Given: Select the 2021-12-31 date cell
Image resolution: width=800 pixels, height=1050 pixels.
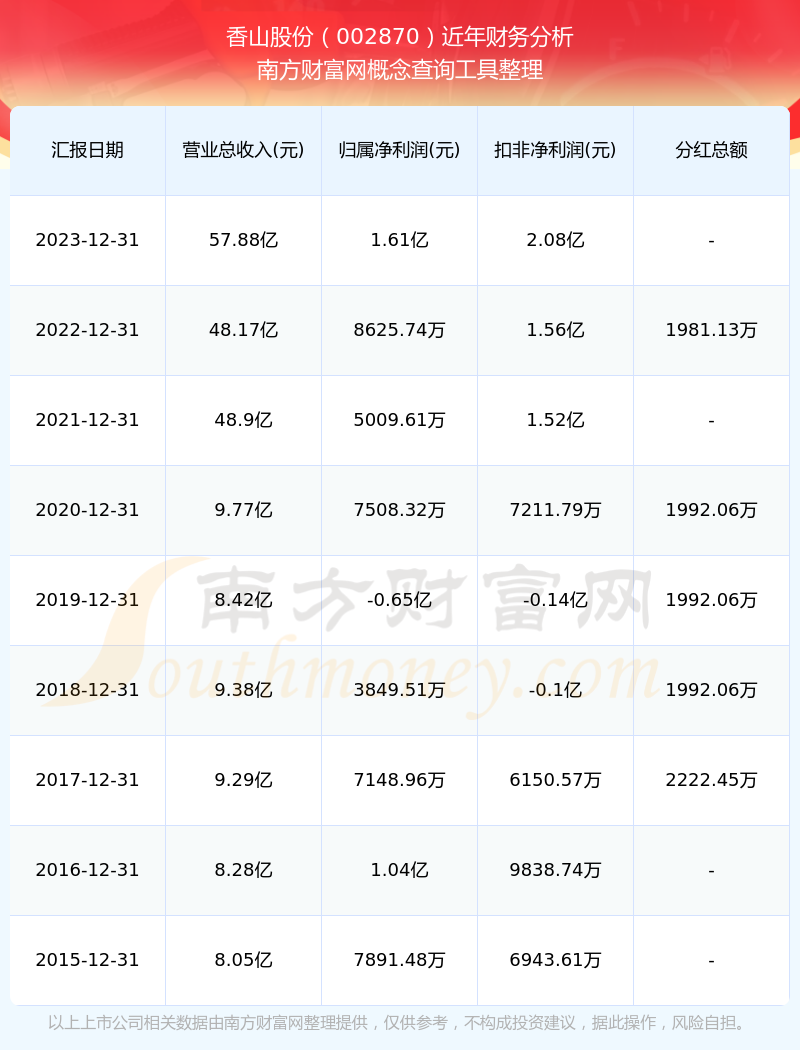Looking at the screenshot, I should click(x=87, y=420).
